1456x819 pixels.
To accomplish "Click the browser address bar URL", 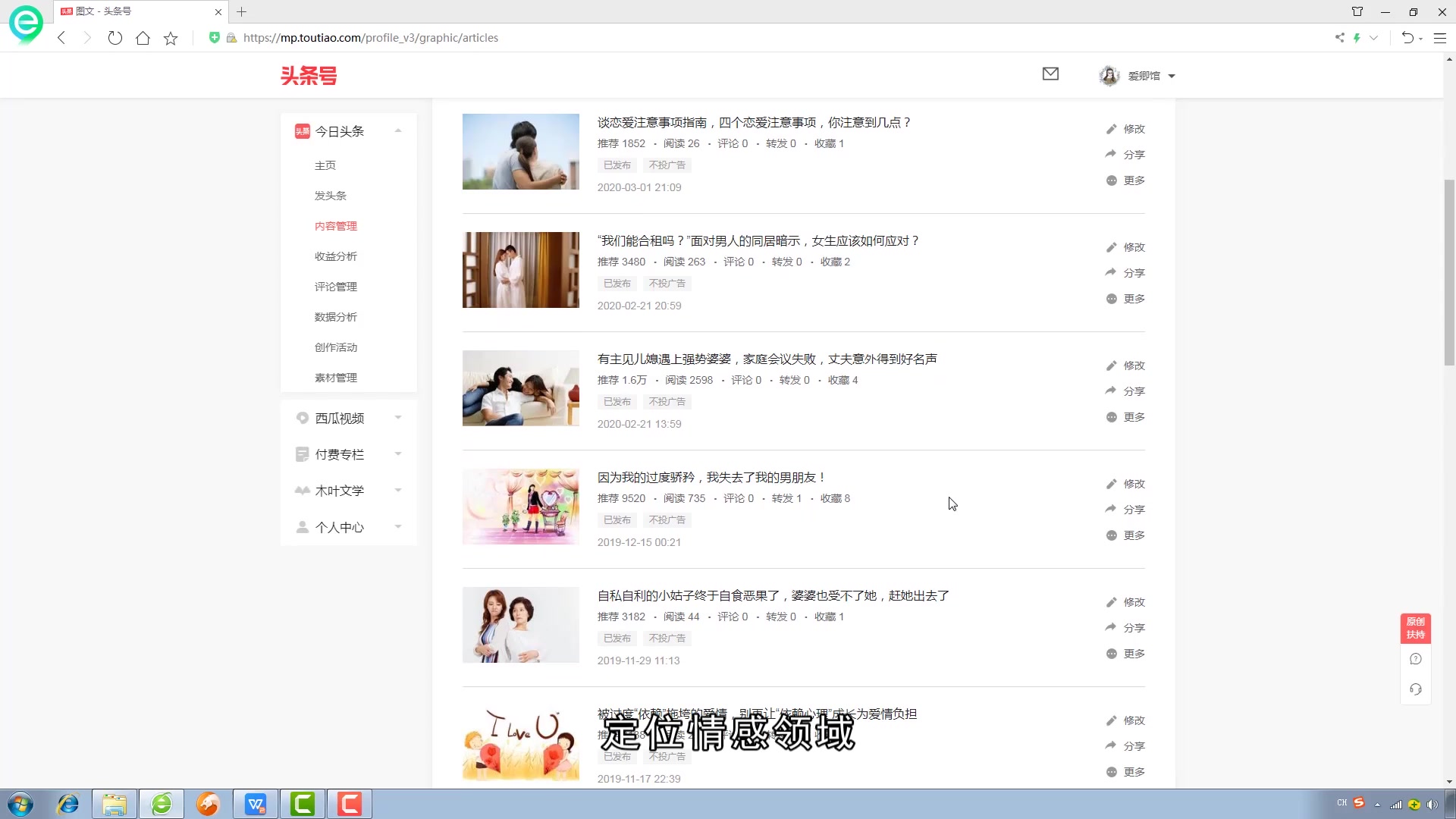I will click(x=371, y=38).
